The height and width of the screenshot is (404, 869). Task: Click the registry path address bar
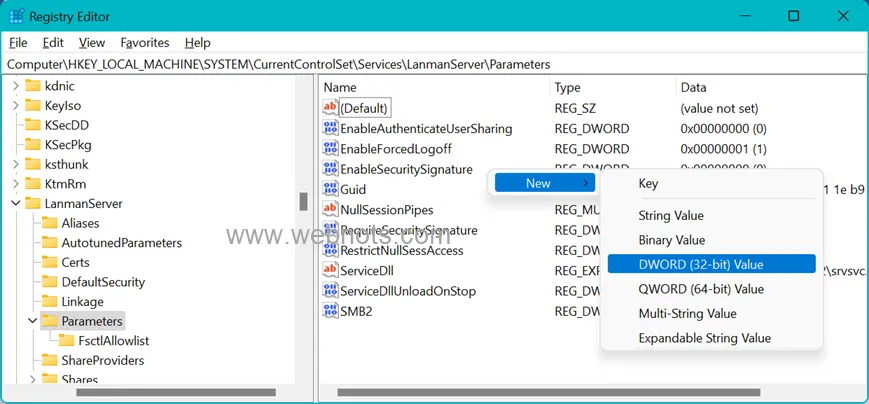(434, 64)
